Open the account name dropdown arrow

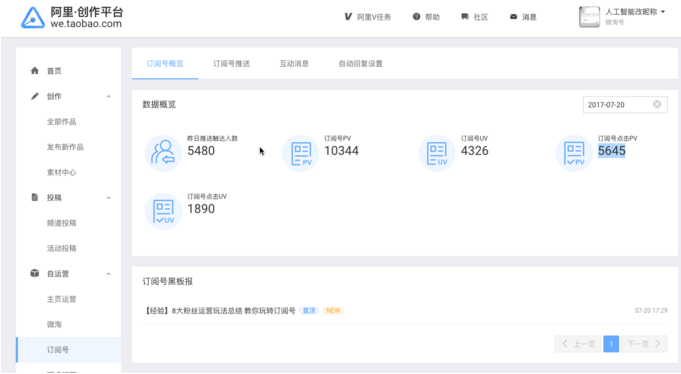[663, 12]
